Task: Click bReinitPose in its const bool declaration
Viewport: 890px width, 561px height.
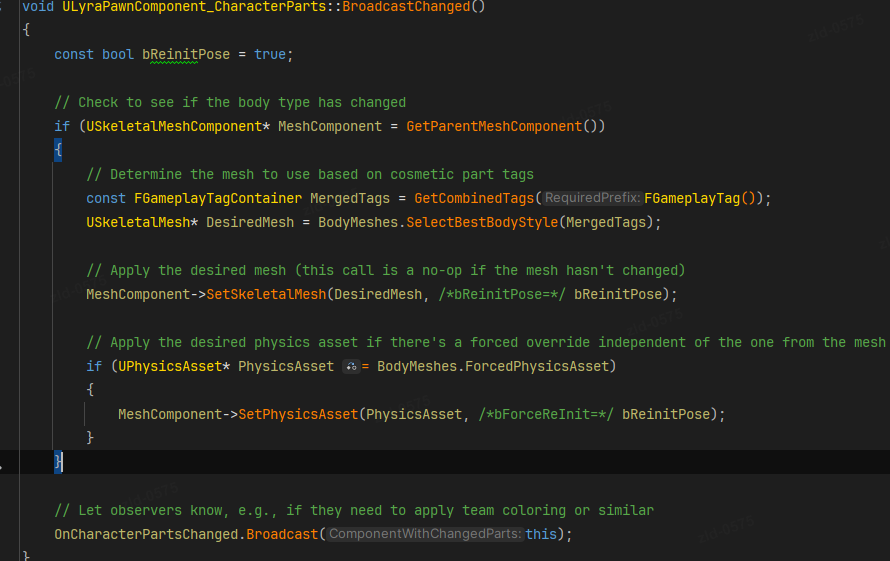Action: point(186,55)
